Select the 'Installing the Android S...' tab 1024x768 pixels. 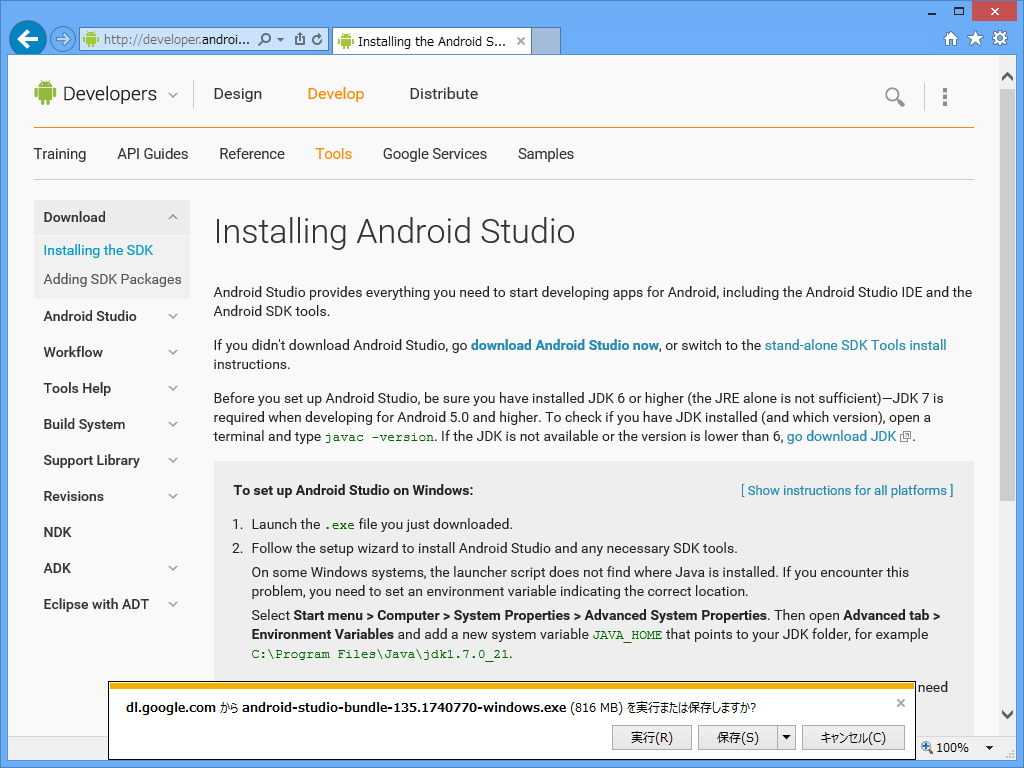432,41
